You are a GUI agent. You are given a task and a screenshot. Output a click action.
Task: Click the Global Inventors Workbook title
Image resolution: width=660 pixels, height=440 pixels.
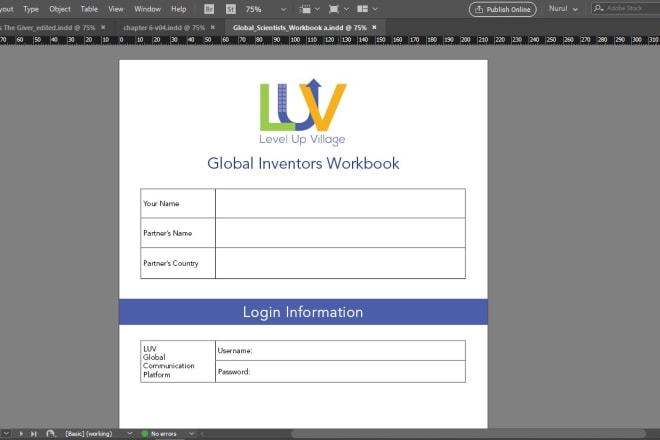coord(303,163)
